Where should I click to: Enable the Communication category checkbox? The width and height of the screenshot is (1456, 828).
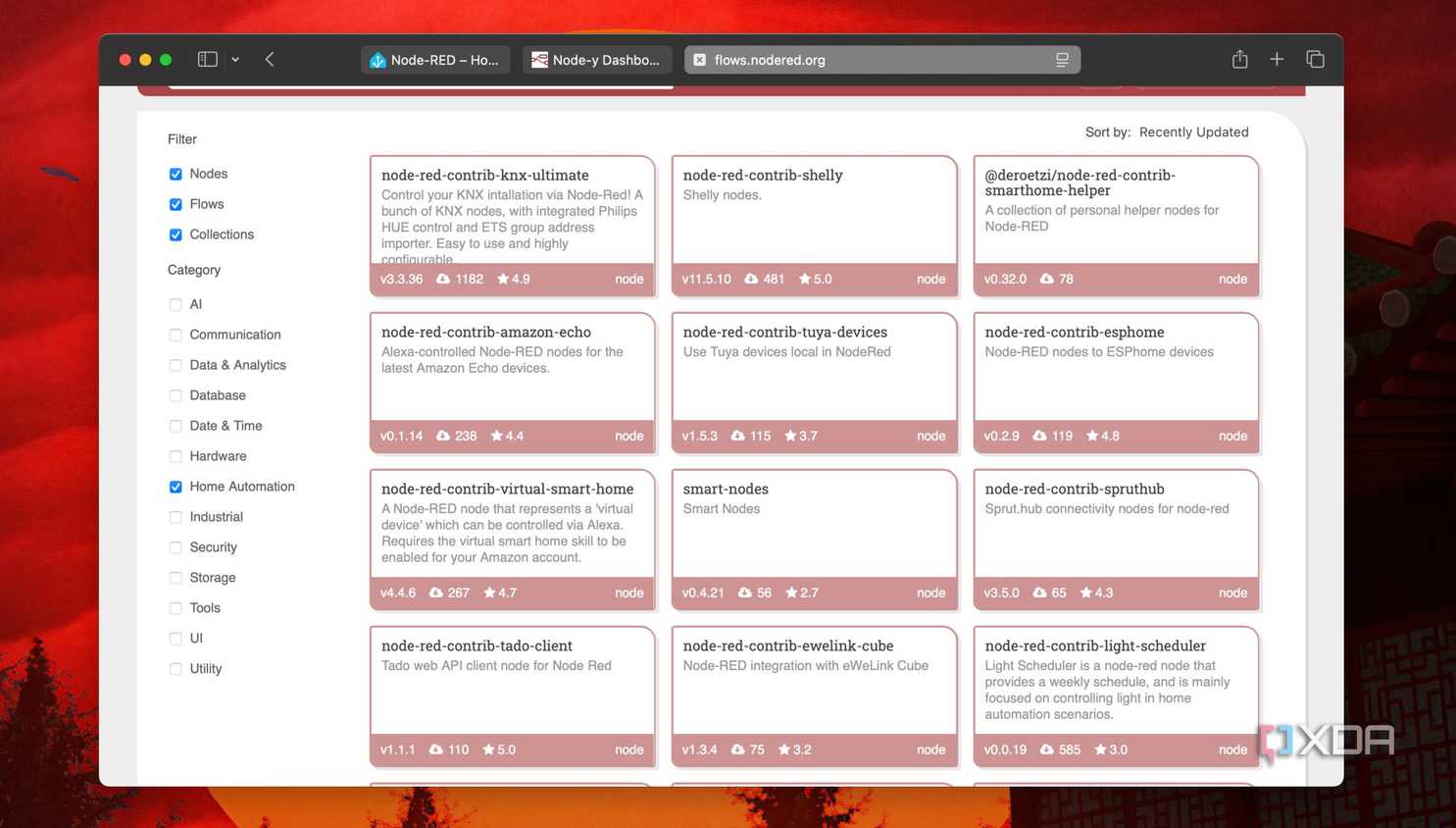(x=176, y=335)
